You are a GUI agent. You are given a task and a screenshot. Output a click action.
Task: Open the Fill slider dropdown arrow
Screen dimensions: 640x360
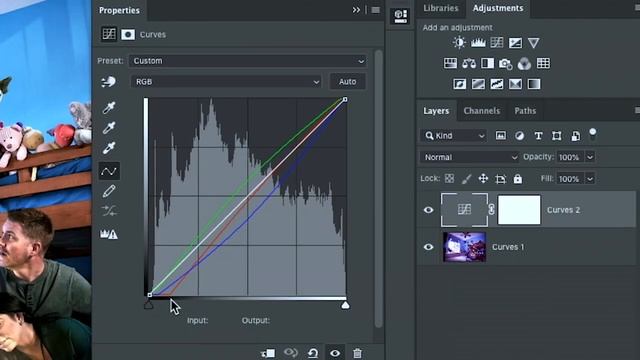(x=590, y=179)
